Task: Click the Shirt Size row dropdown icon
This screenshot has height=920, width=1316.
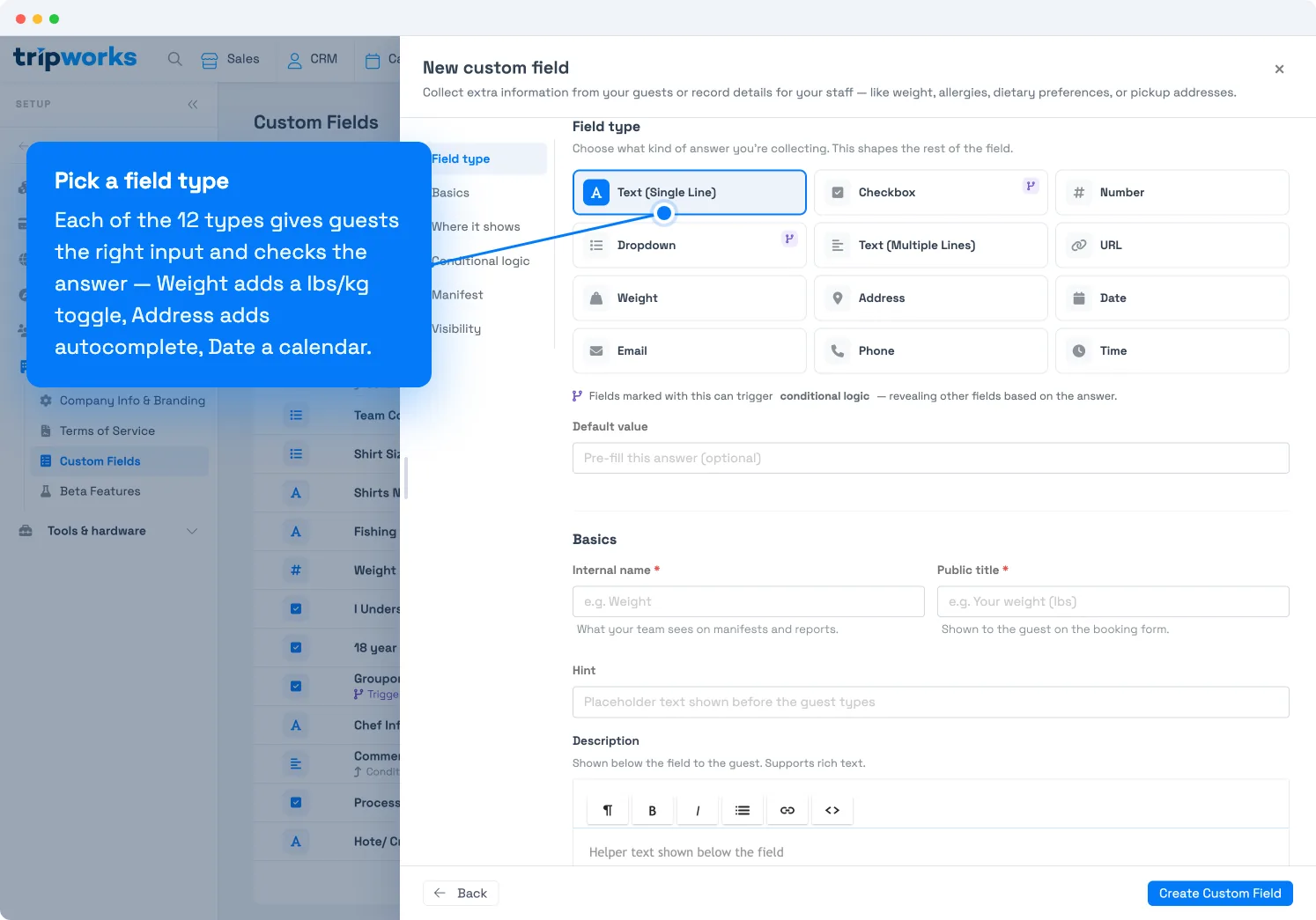Action: 296,454
